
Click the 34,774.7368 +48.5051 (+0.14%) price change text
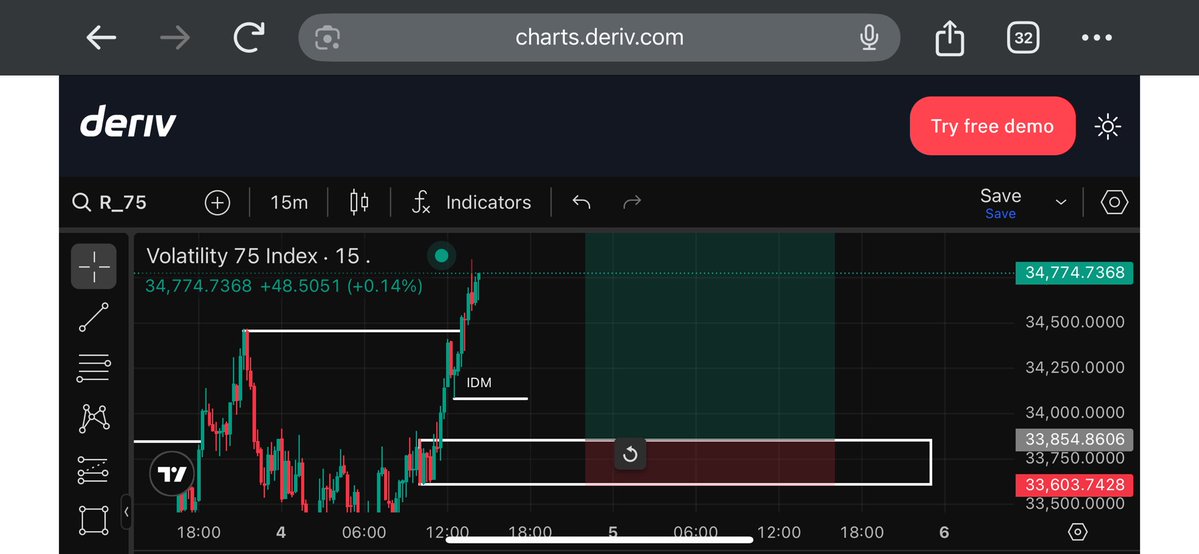(x=284, y=286)
